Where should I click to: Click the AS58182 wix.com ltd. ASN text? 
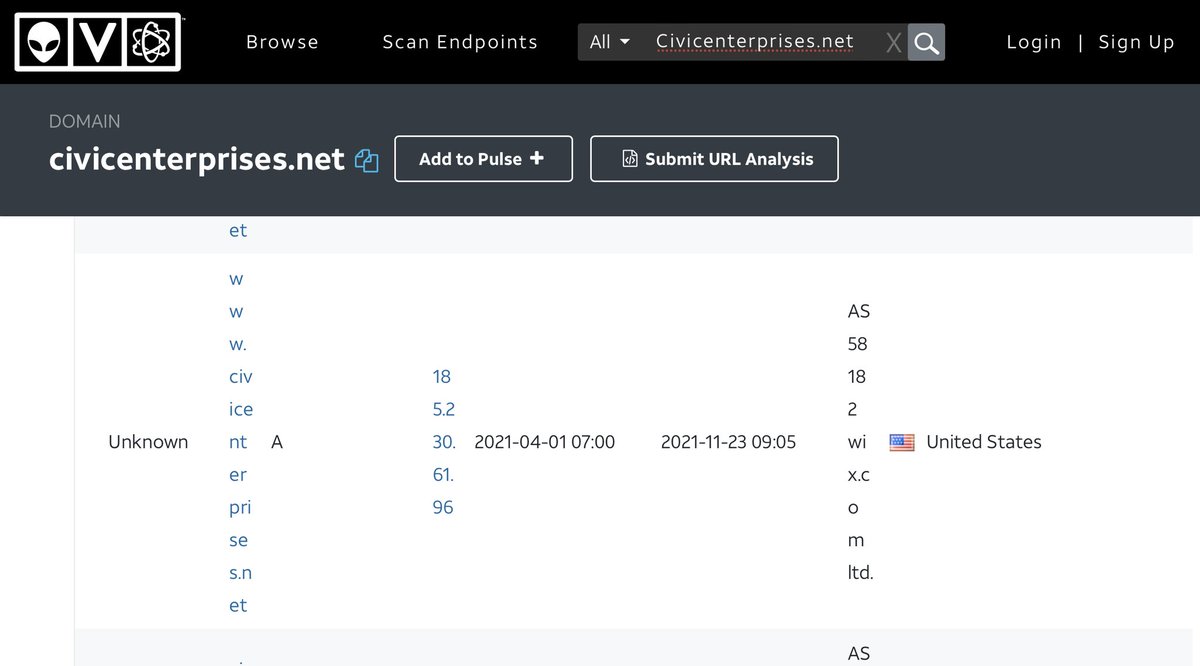point(858,442)
